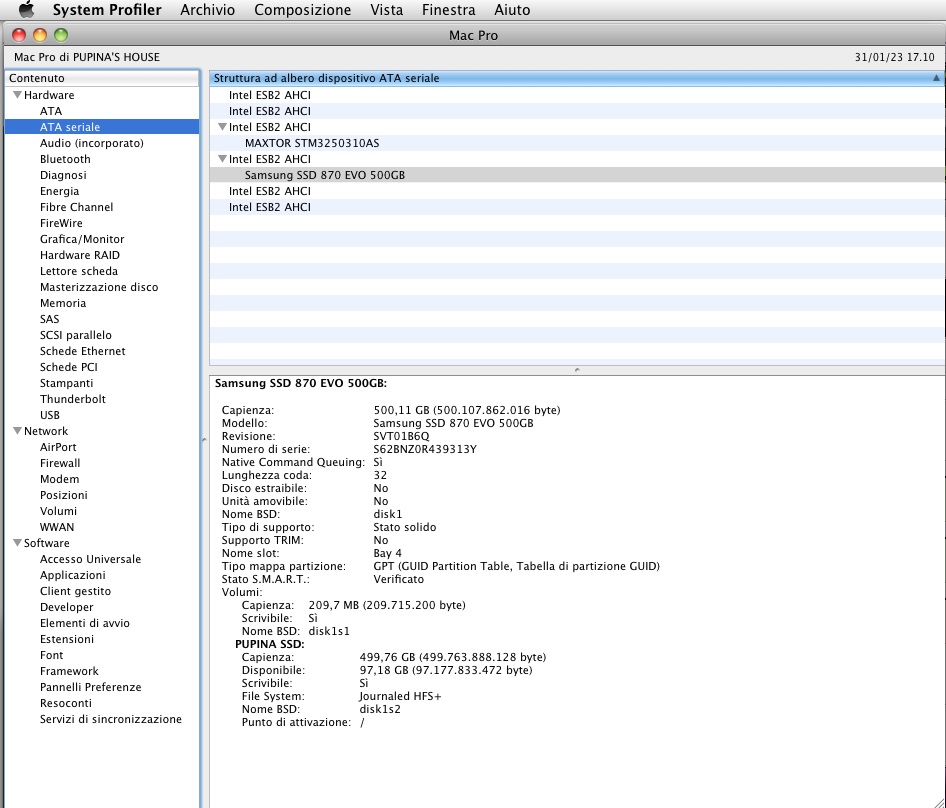Select ATA seriale in the sidebar
946x808 pixels.
[x=101, y=127]
